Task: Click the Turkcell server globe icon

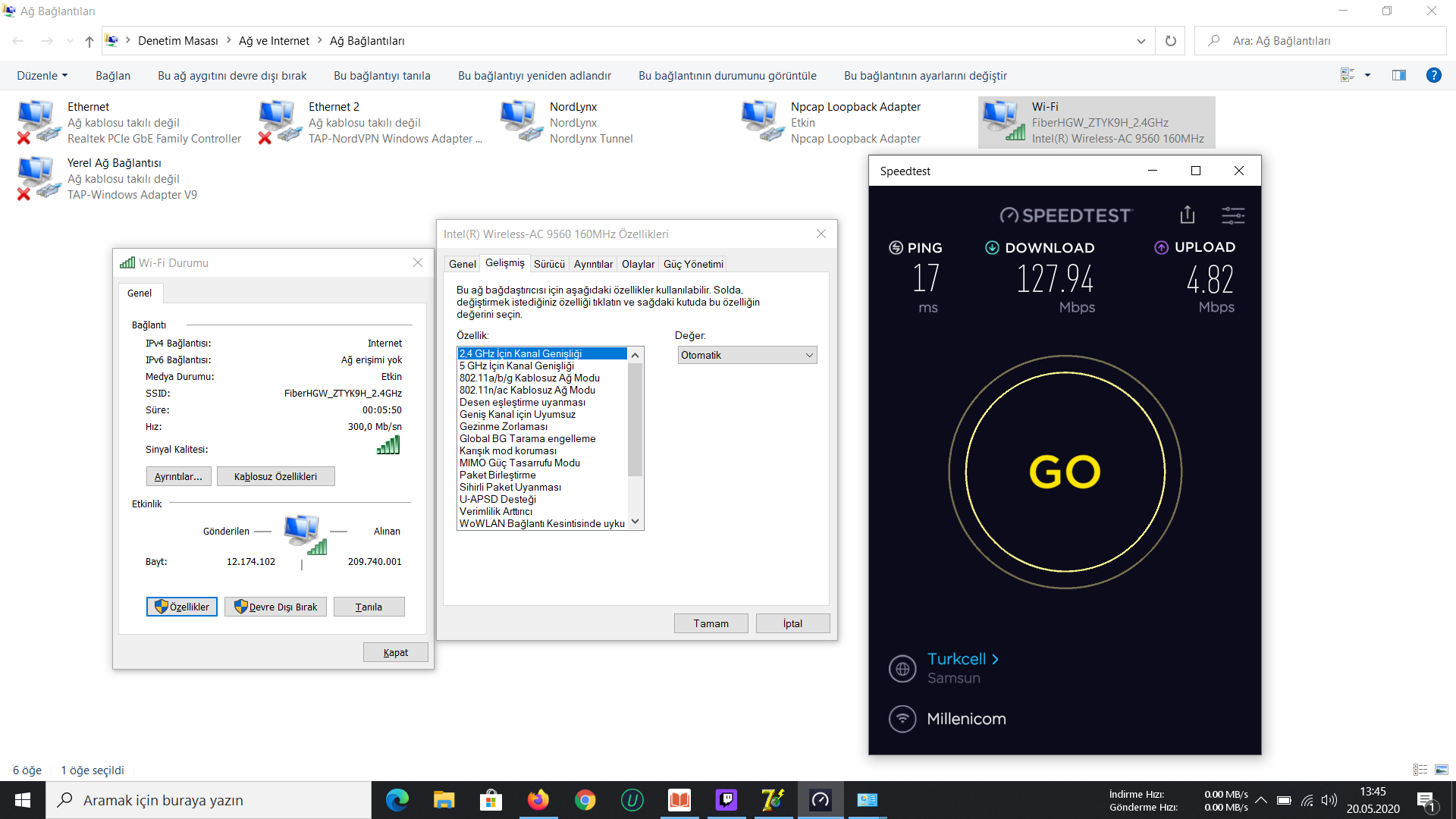Action: tap(902, 669)
